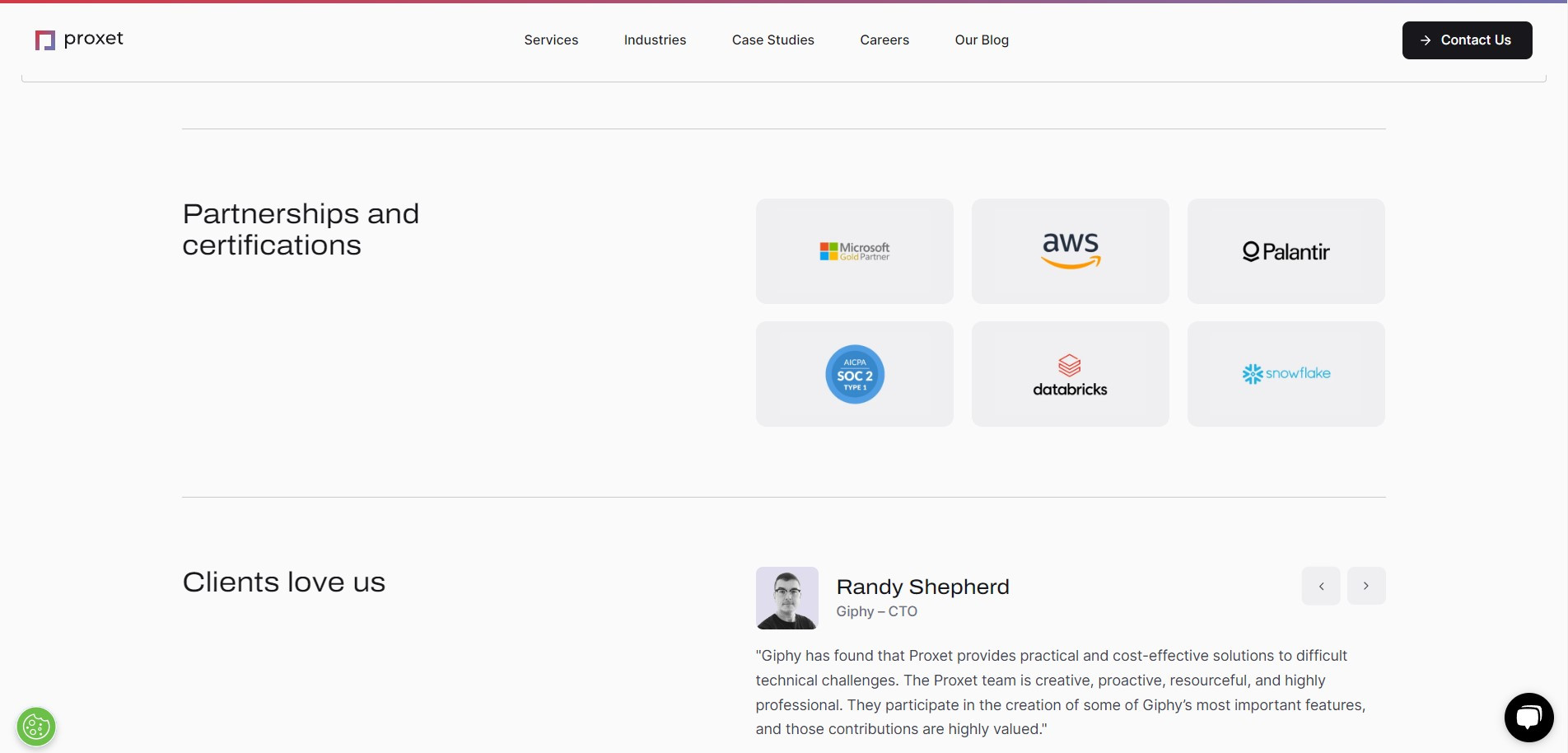Click the Palantir partner logo
The height and width of the screenshot is (753, 1568).
pyautogui.click(x=1286, y=251)
